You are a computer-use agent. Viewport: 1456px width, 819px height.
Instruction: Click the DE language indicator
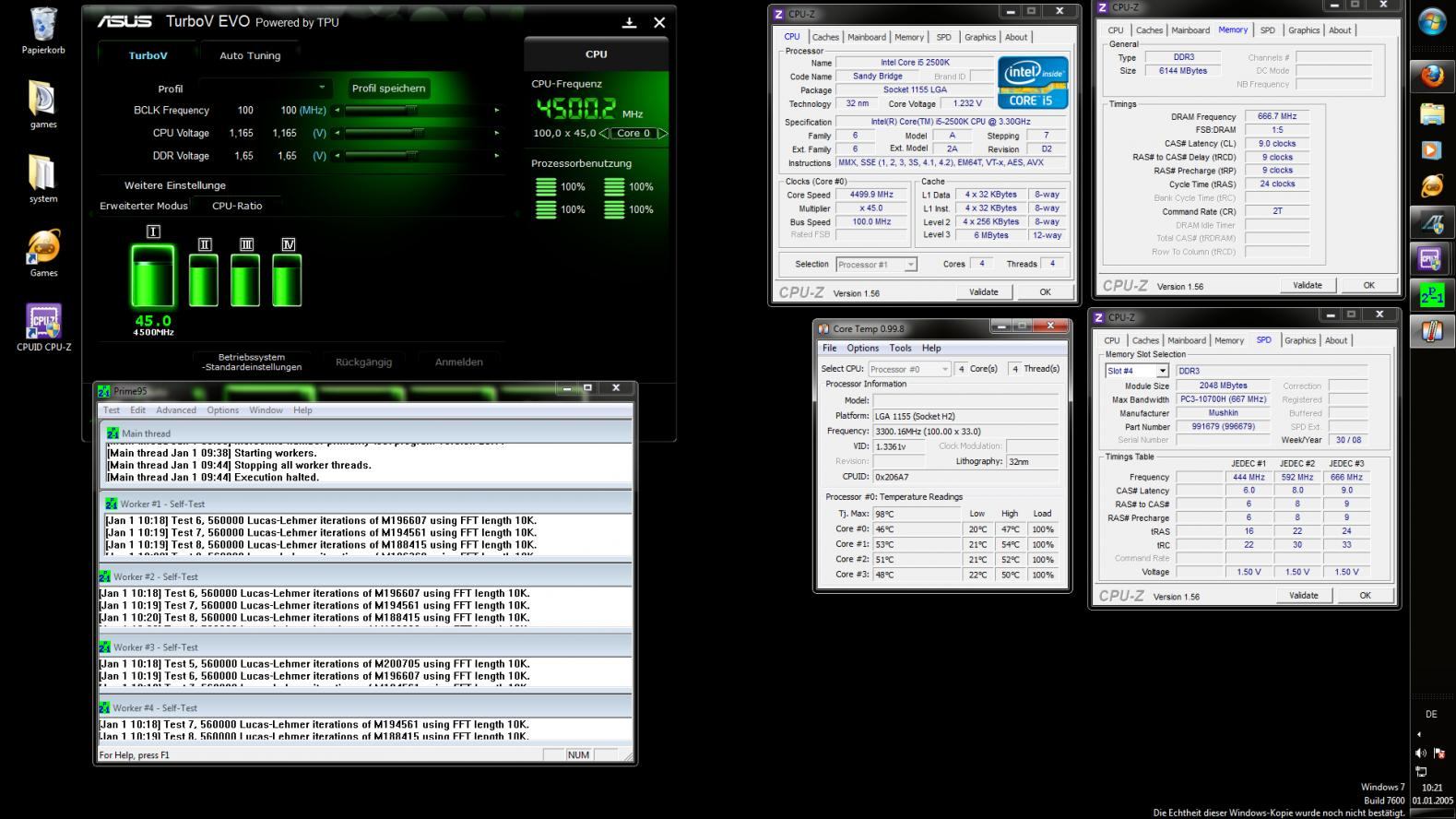pos(1431,714)
